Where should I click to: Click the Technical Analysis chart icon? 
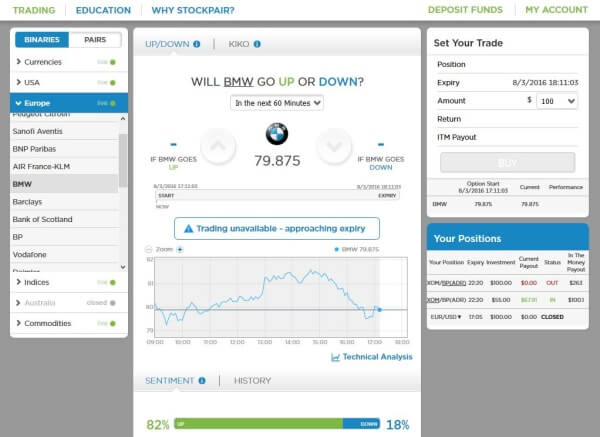point(335,357)
